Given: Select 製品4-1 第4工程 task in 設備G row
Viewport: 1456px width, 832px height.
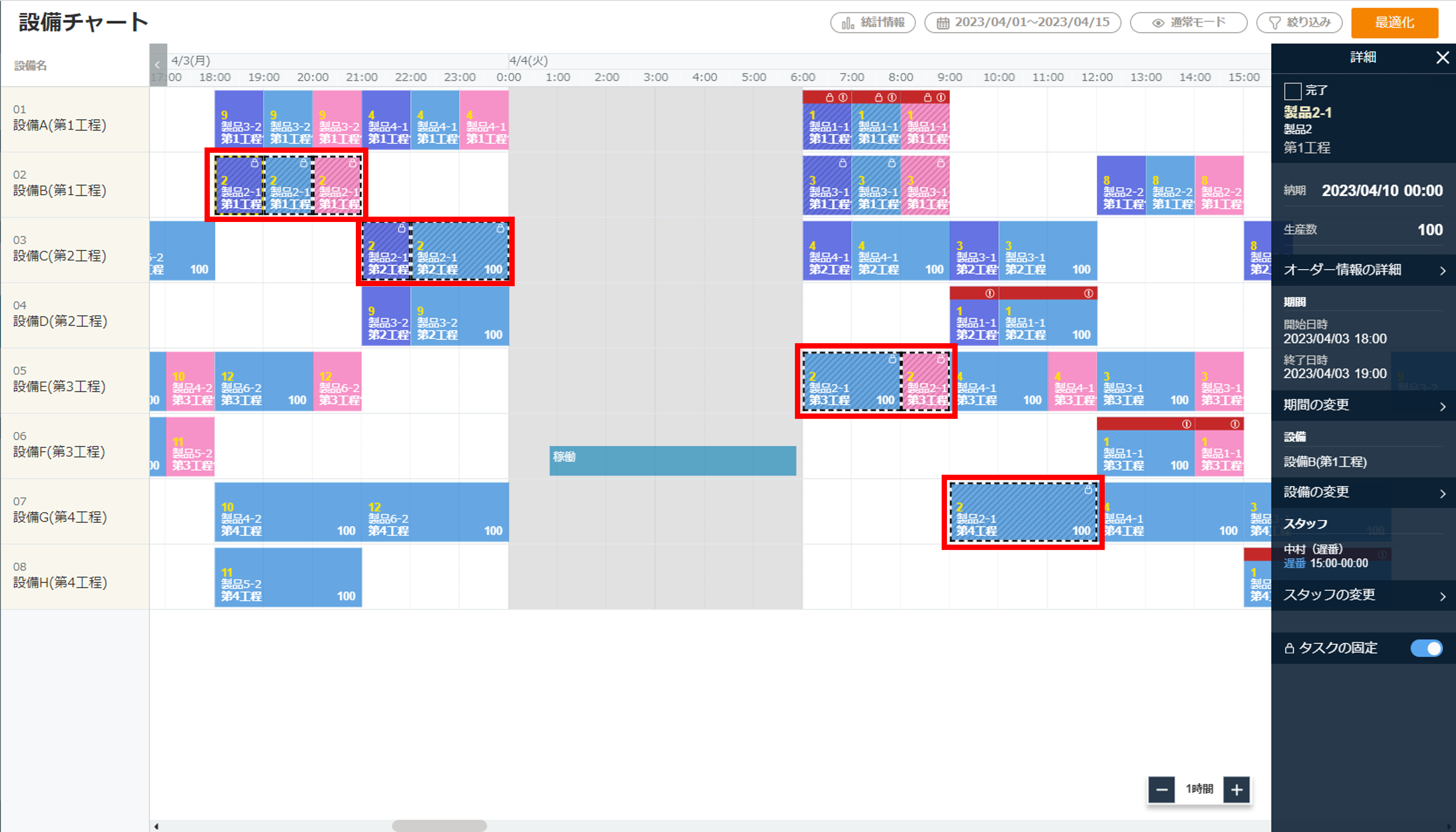Looking at the screenshot, I should (1171, 512).
